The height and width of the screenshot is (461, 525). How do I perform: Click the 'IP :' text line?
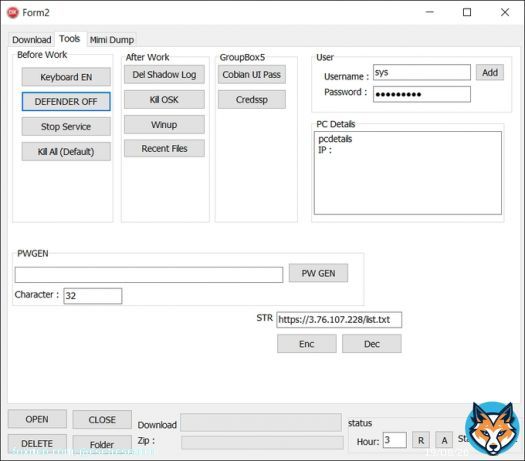coord(325,150)
